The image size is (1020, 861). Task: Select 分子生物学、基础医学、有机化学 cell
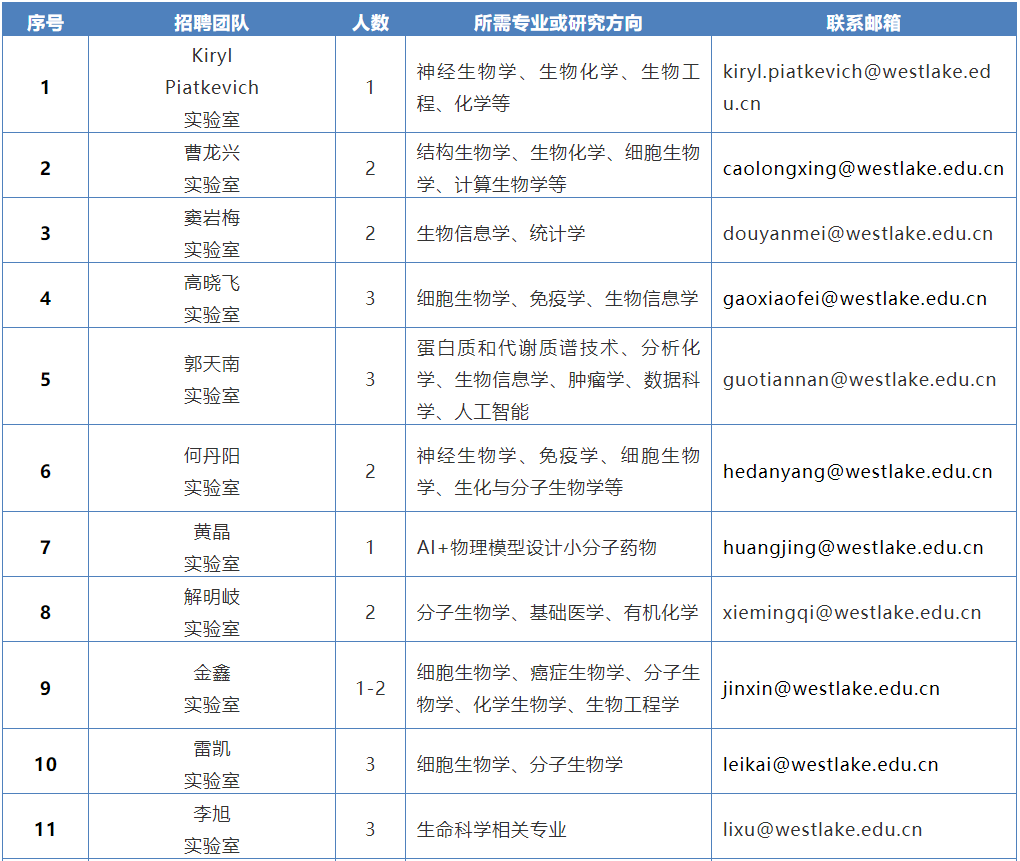point(558,609)
